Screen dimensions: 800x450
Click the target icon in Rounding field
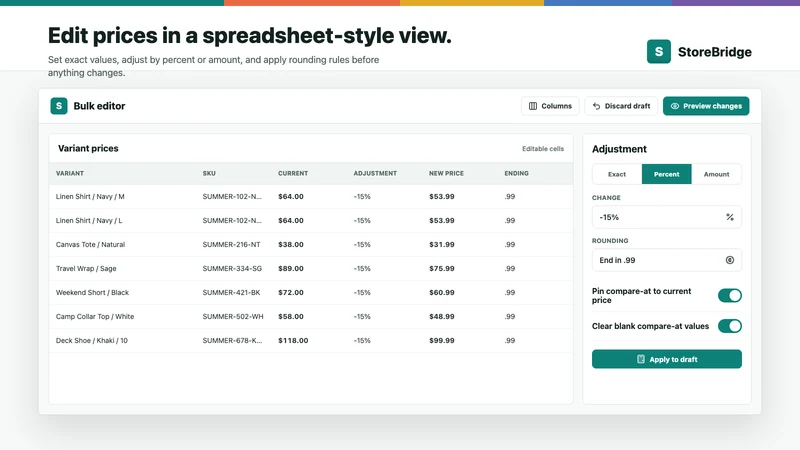[x=730, y=260]
